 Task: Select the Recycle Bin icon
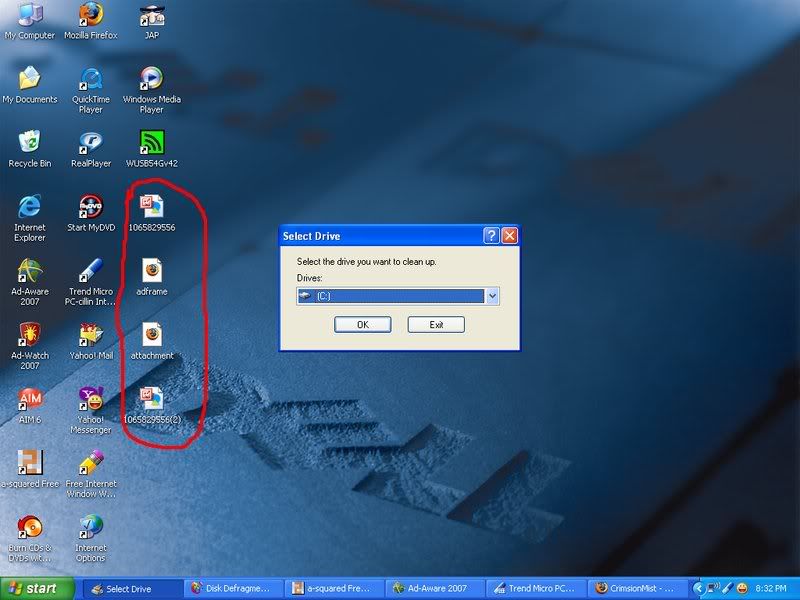click(30, 149)
